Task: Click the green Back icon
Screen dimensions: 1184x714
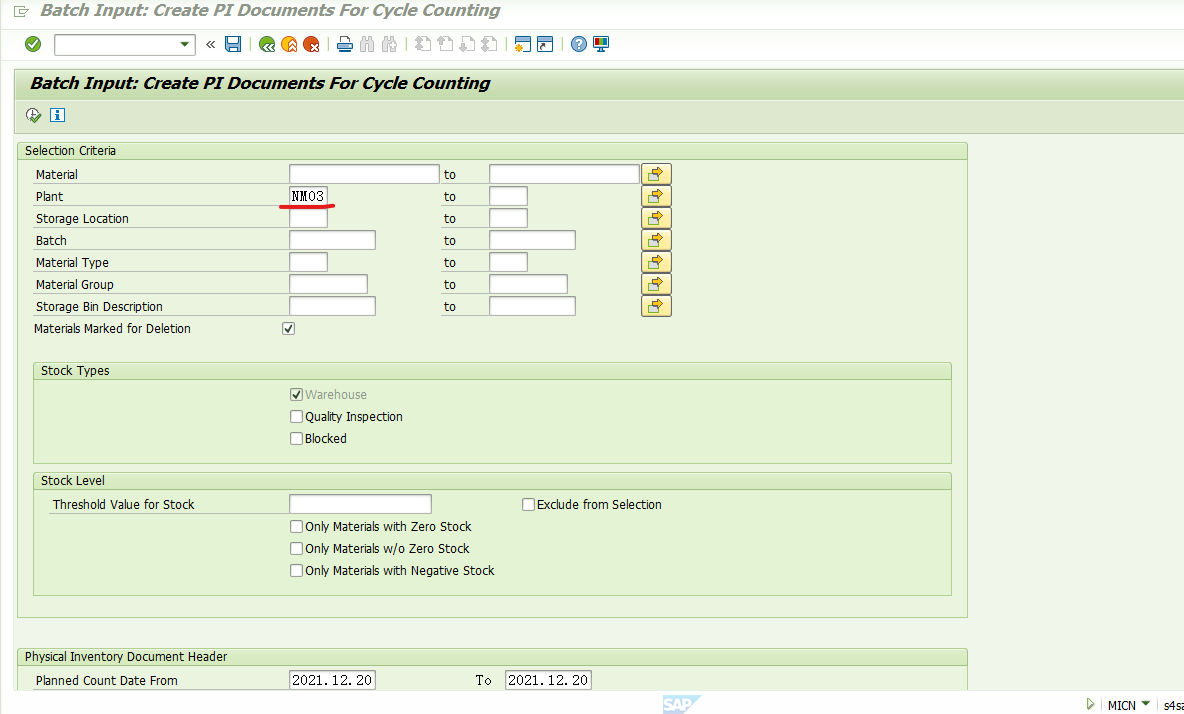Action: pos(267,45)
